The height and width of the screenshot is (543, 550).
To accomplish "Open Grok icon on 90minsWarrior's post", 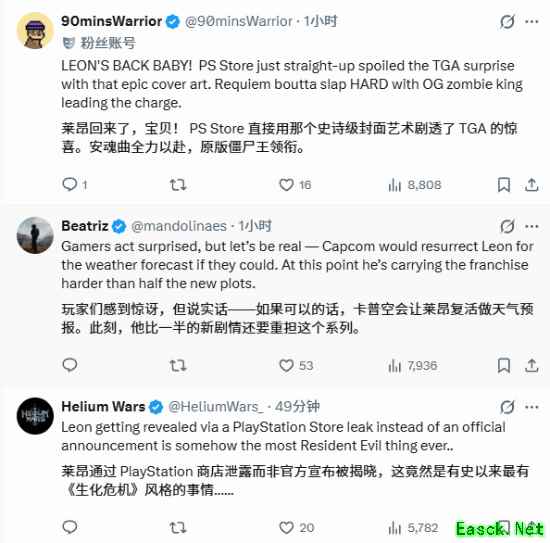I will 507,22.
